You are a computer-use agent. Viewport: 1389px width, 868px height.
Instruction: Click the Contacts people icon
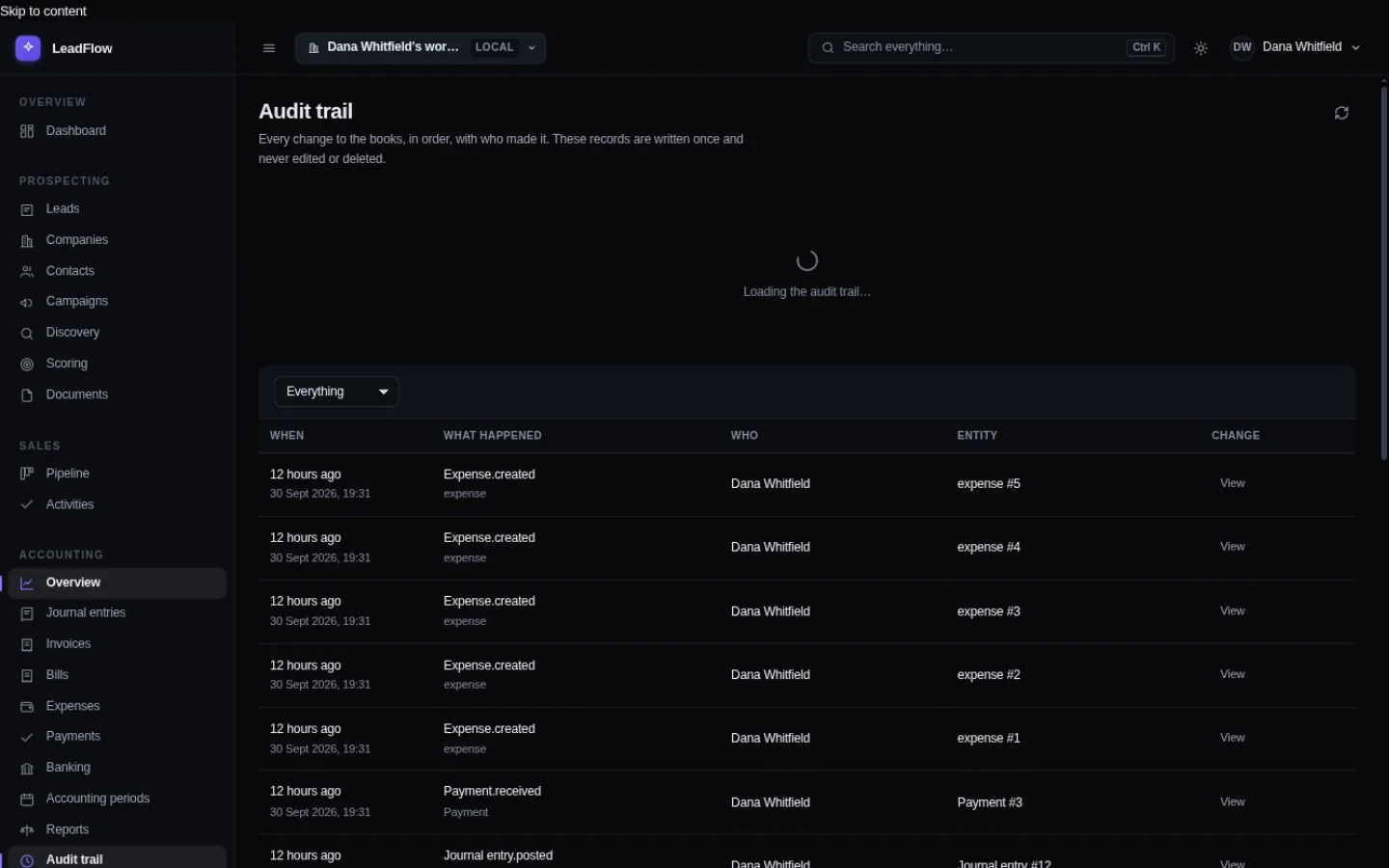27,272
